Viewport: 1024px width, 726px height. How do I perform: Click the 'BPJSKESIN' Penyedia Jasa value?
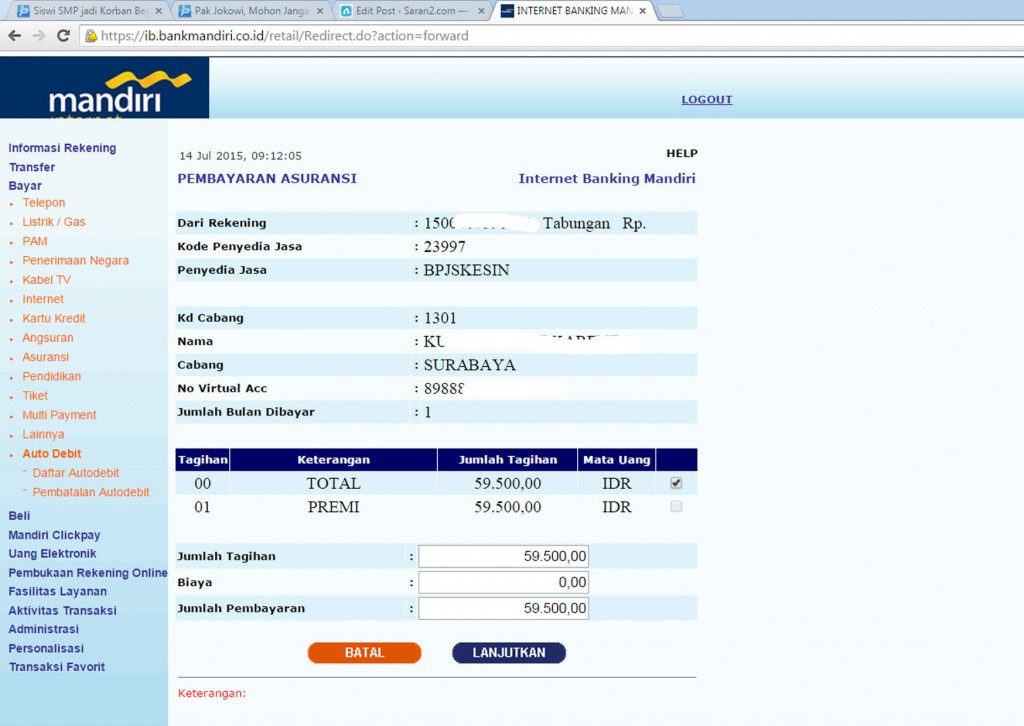[466, 270]
